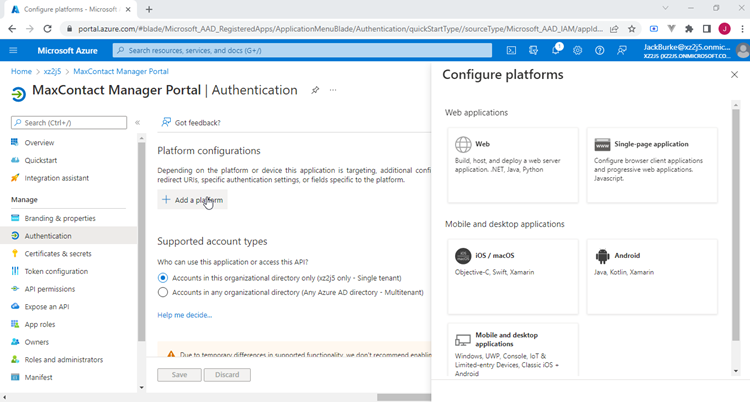Go to MaxContact Manager Portal breadcrumb
The width and height of the screenshot is (750, 402).
121,71
